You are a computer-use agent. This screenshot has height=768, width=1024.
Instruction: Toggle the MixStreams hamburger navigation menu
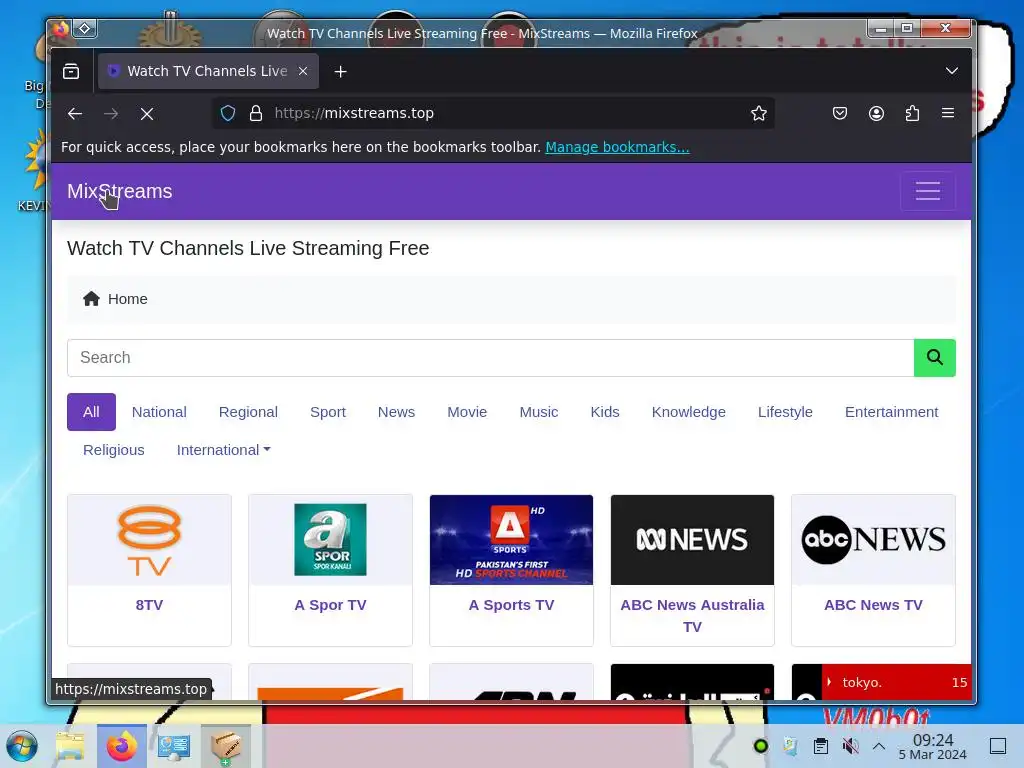click(928, 191)
